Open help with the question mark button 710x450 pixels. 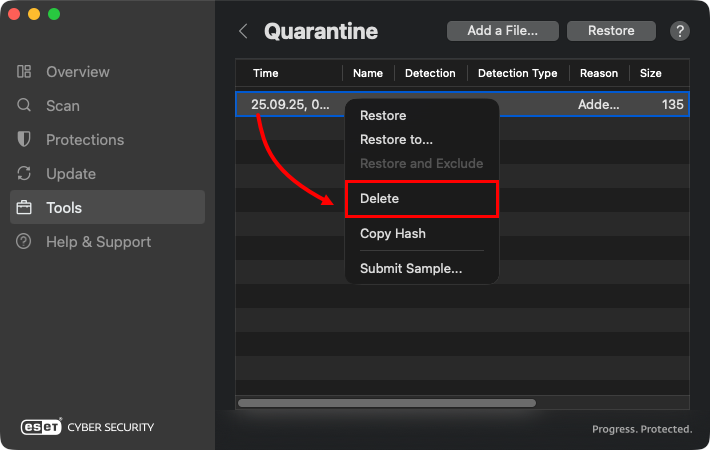point(679,31)
